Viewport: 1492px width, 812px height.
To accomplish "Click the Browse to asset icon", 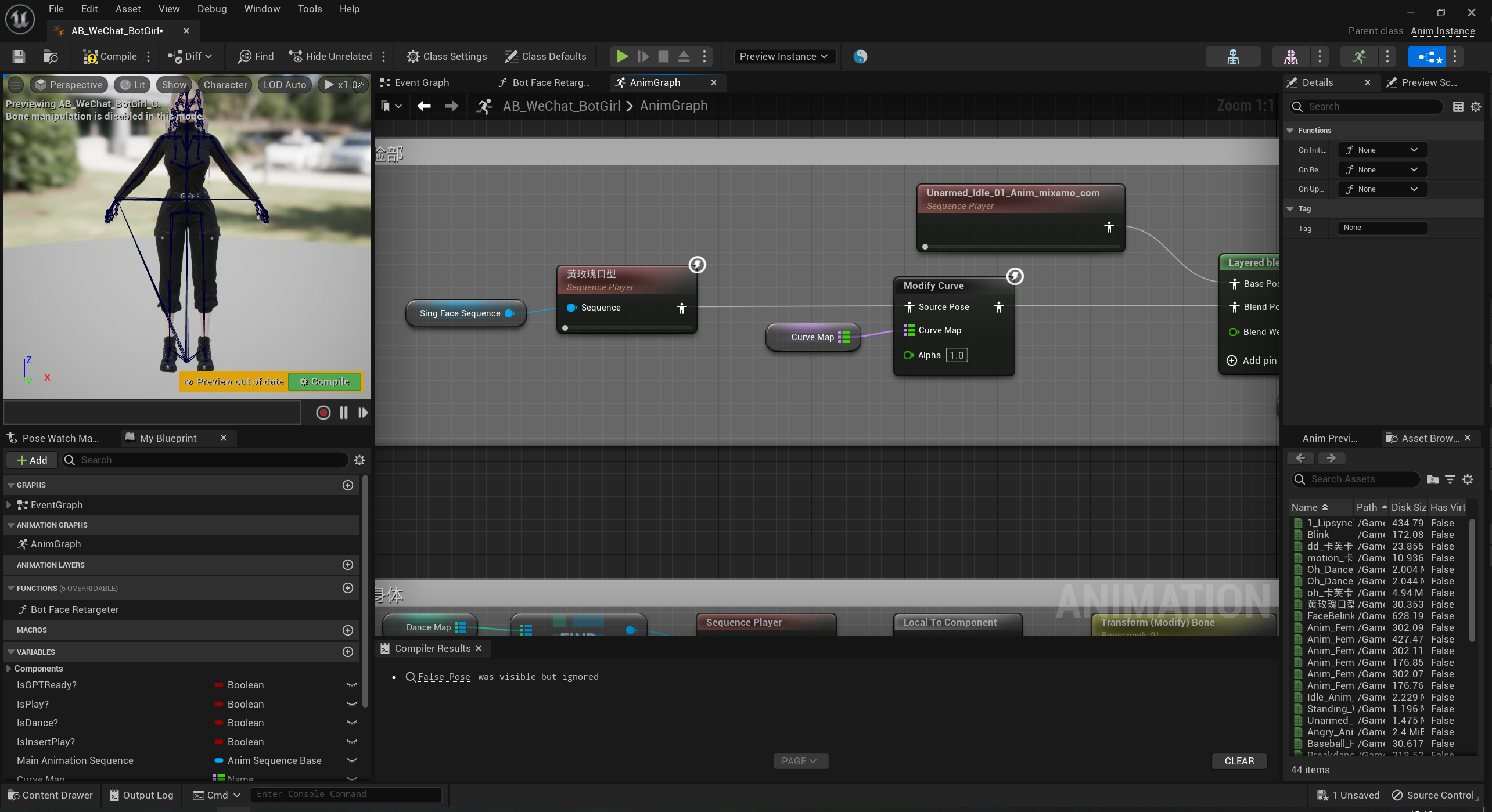I will [51, 56].
